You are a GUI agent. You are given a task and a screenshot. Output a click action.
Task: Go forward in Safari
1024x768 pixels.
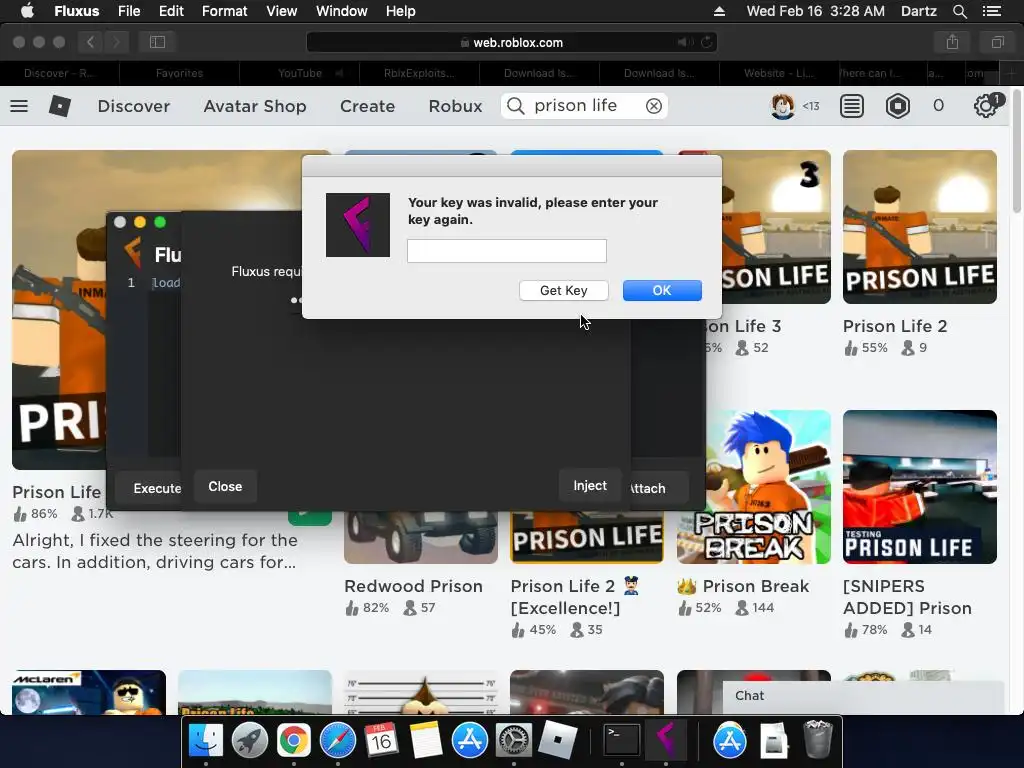coord(116,42)
